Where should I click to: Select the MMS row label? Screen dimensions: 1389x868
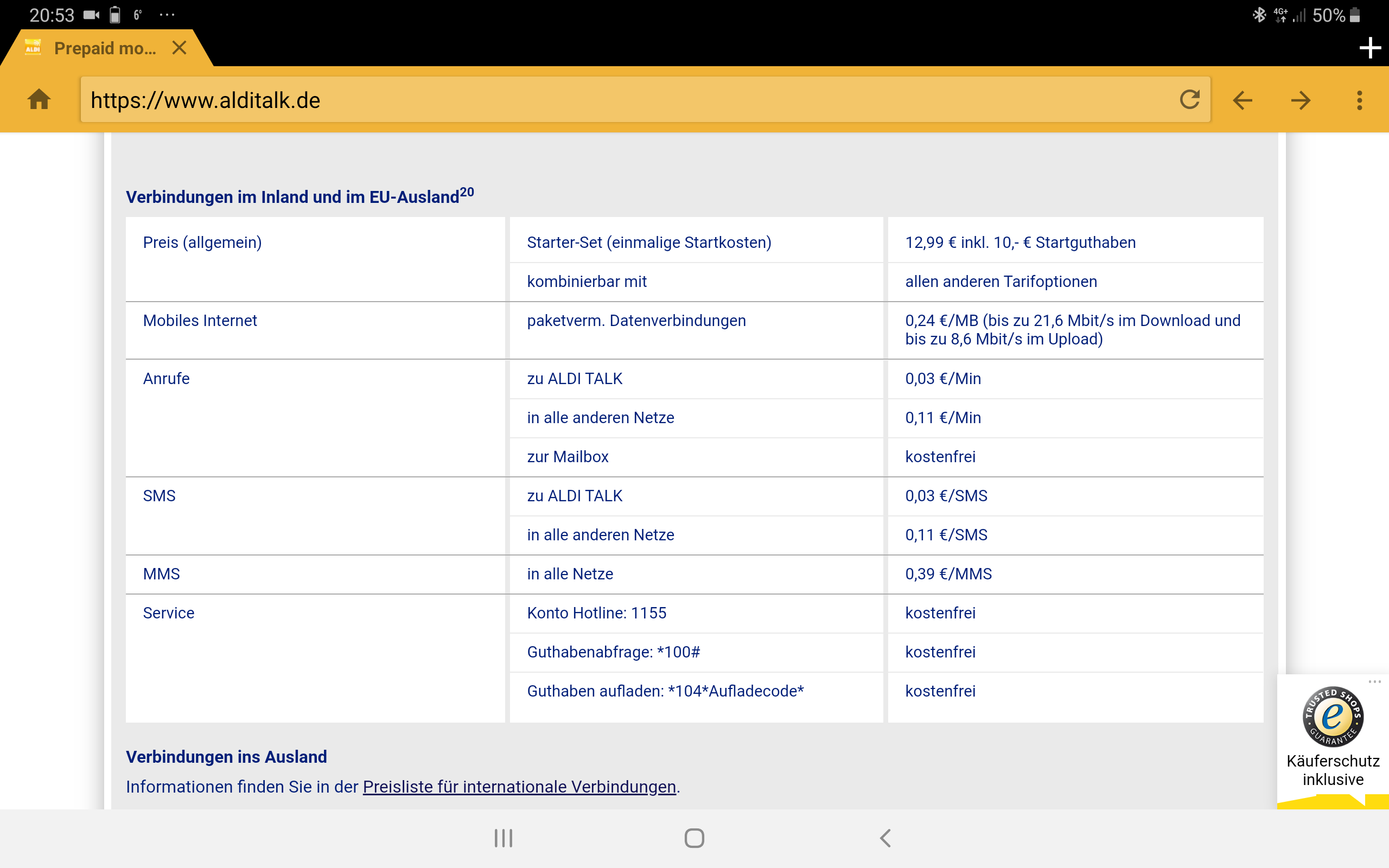(x=161, y=573)
